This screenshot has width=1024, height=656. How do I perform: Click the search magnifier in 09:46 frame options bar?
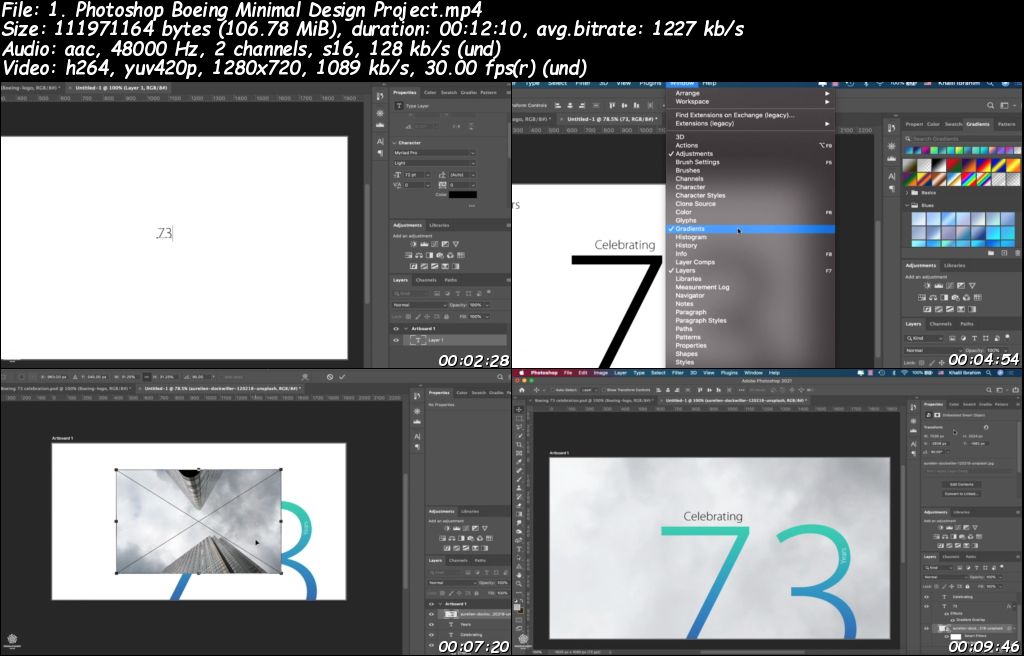(989, 390)
